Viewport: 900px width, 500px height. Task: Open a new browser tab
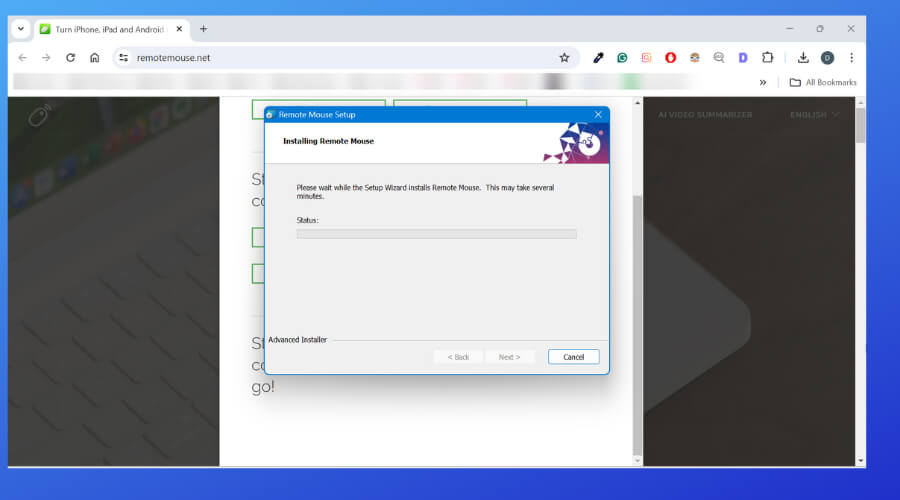(203, 29)
